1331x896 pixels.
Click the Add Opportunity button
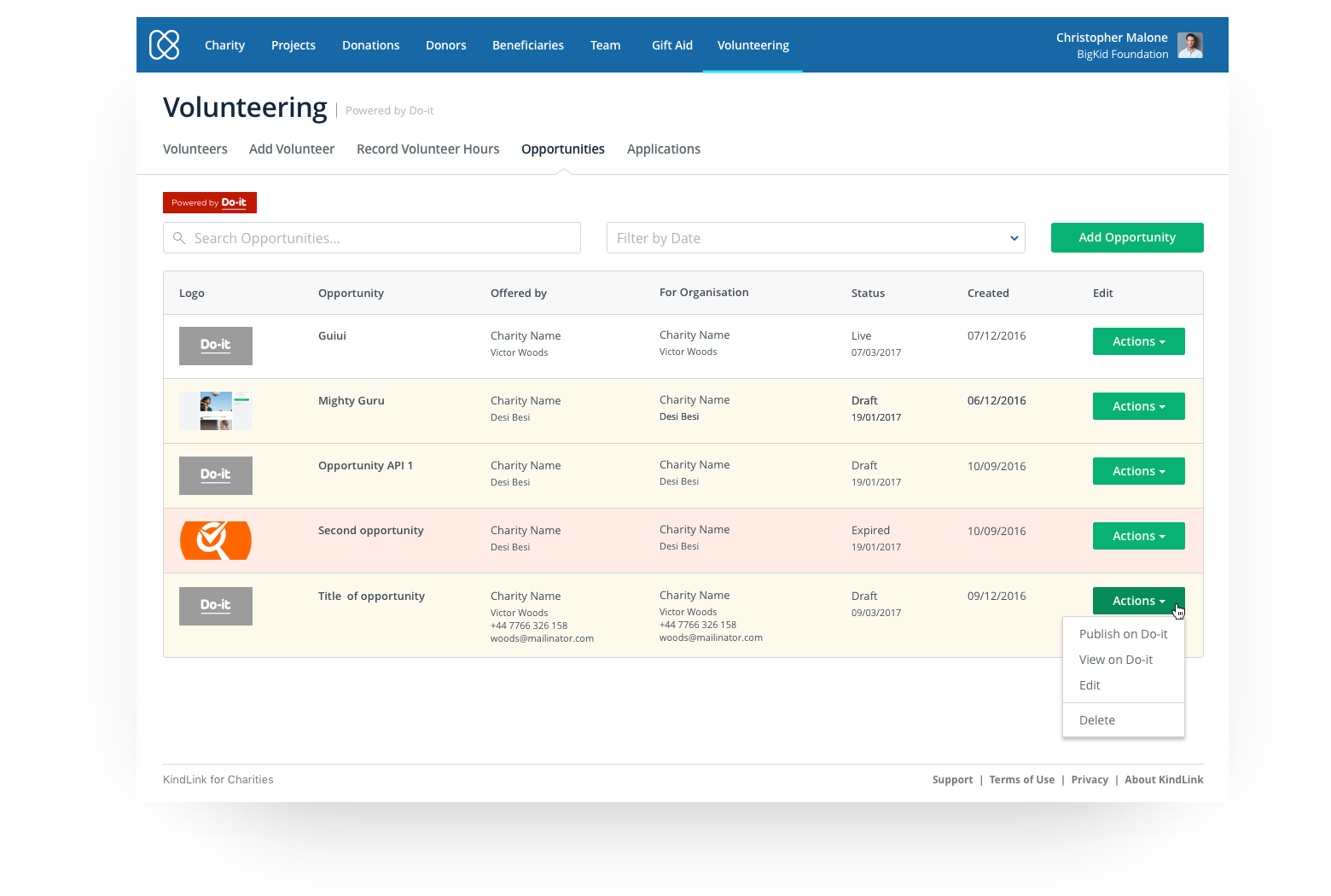(x=1127, y=237)
